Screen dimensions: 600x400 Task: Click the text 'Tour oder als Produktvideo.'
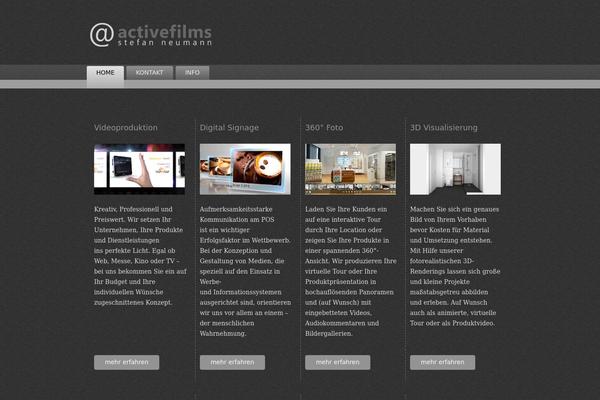(452, 323)
